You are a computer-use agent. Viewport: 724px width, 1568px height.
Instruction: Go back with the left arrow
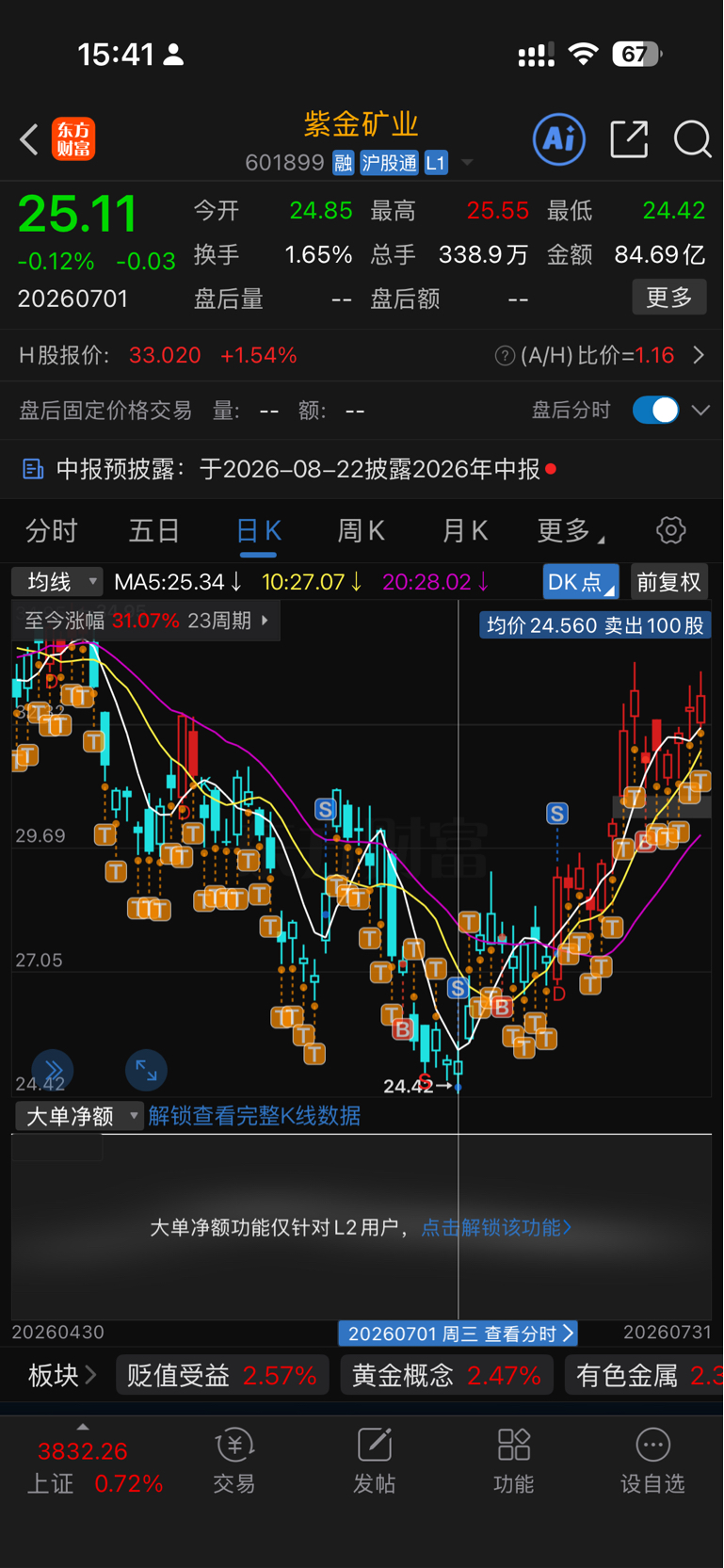pos(29,139)
